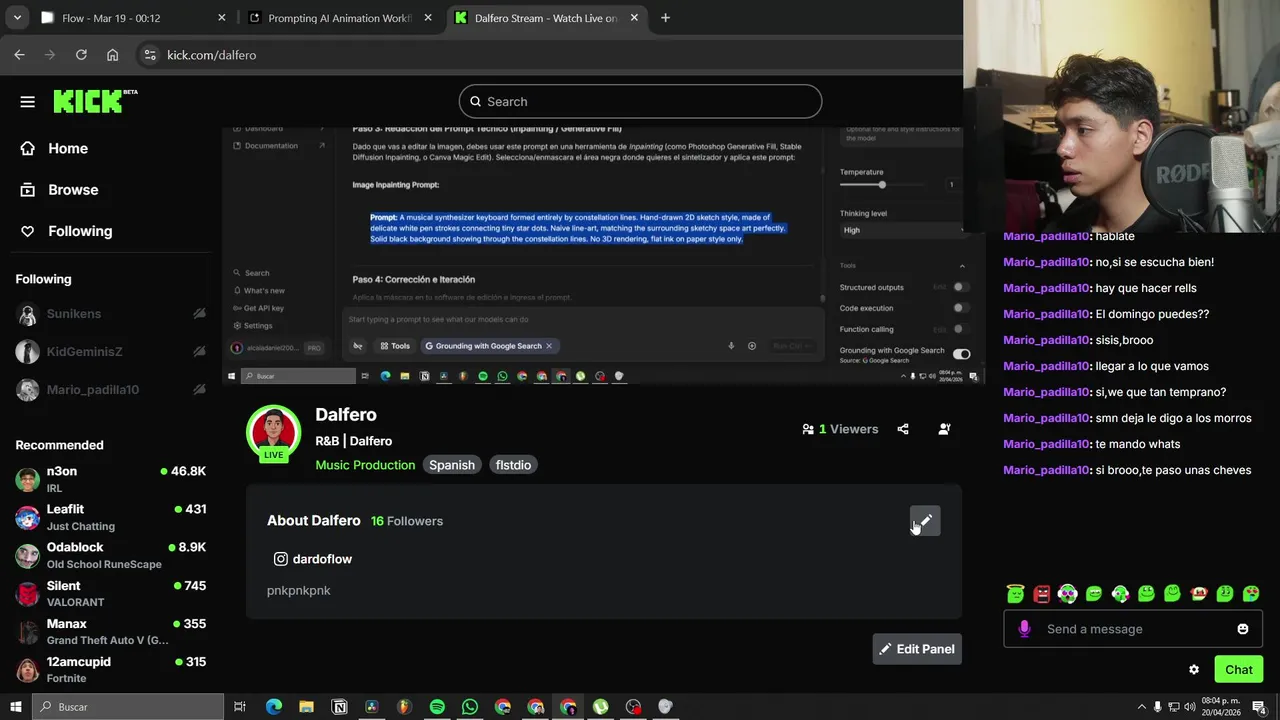Screen dimensions: 1280x720
Task: Select the Music Production category link
Action: click(365, 465)
